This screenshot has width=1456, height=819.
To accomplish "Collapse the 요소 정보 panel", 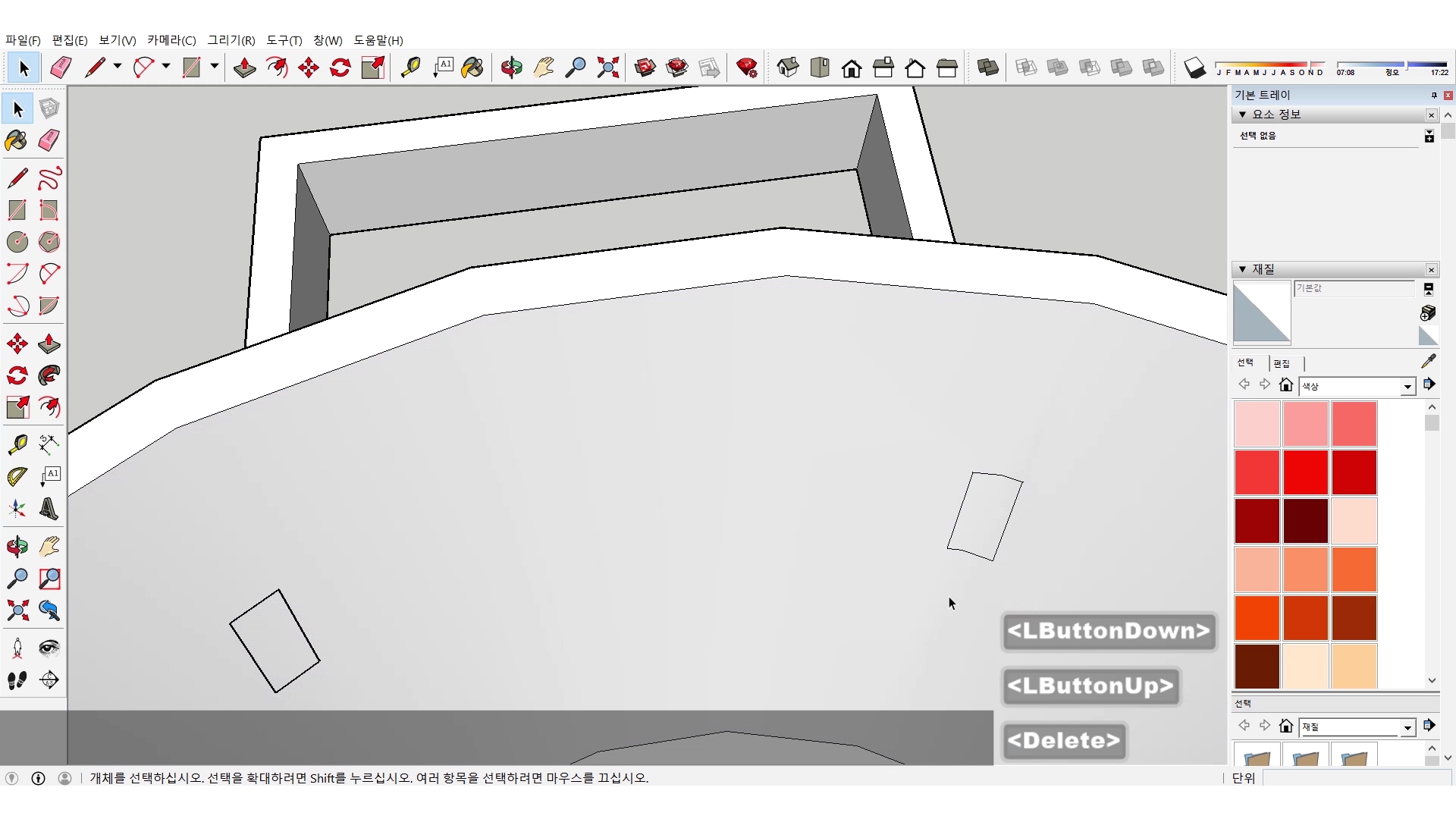I will click(x=1242, y=115).
